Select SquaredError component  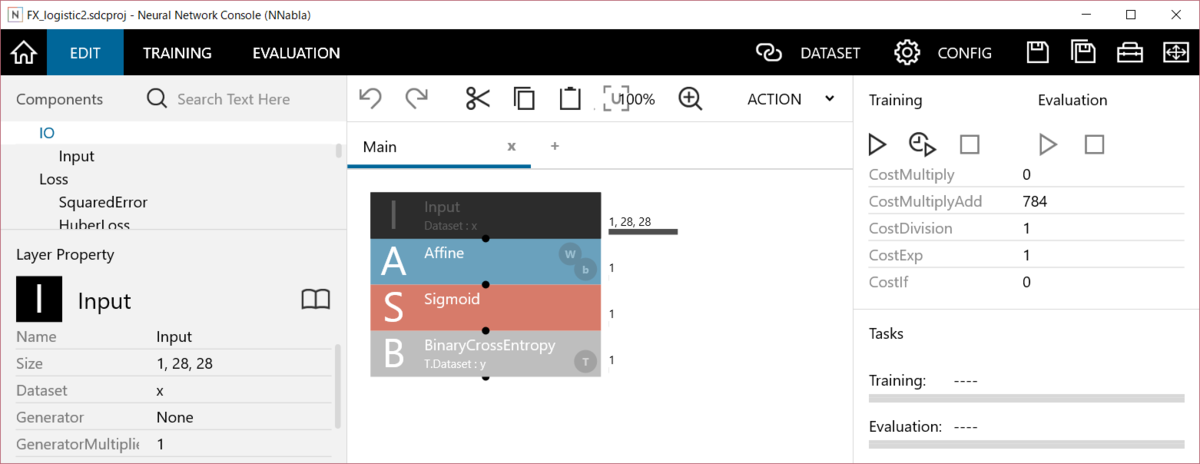103,202
